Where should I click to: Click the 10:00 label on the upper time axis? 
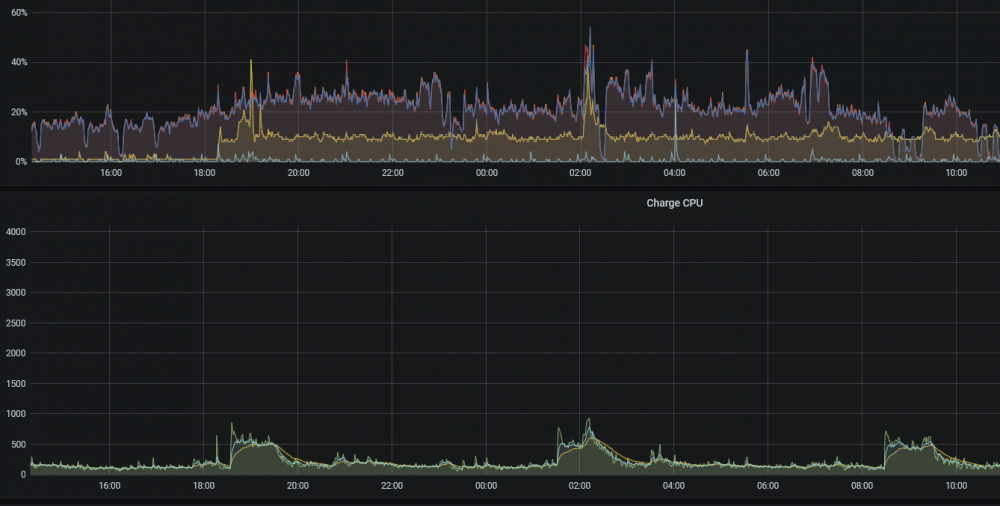(x=956, y=173)
